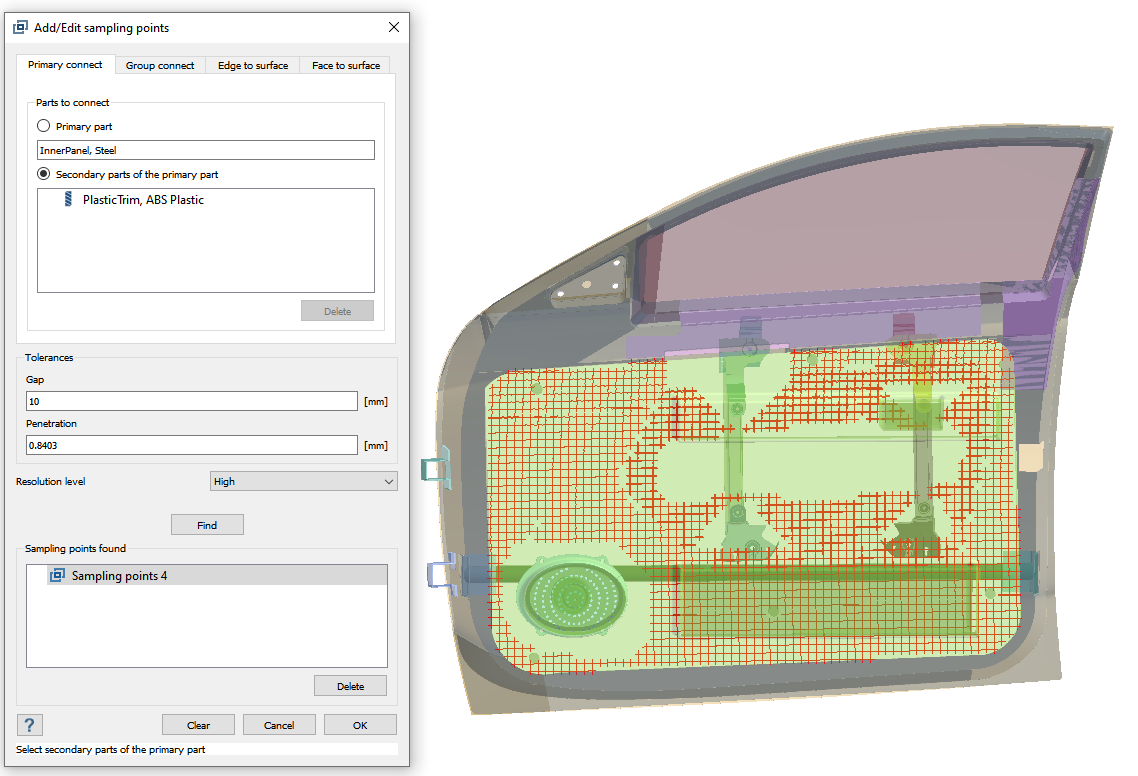Switch to the Face to surface tab
The width and height of the screenshot is (1138, 776).
click(346, 65)
